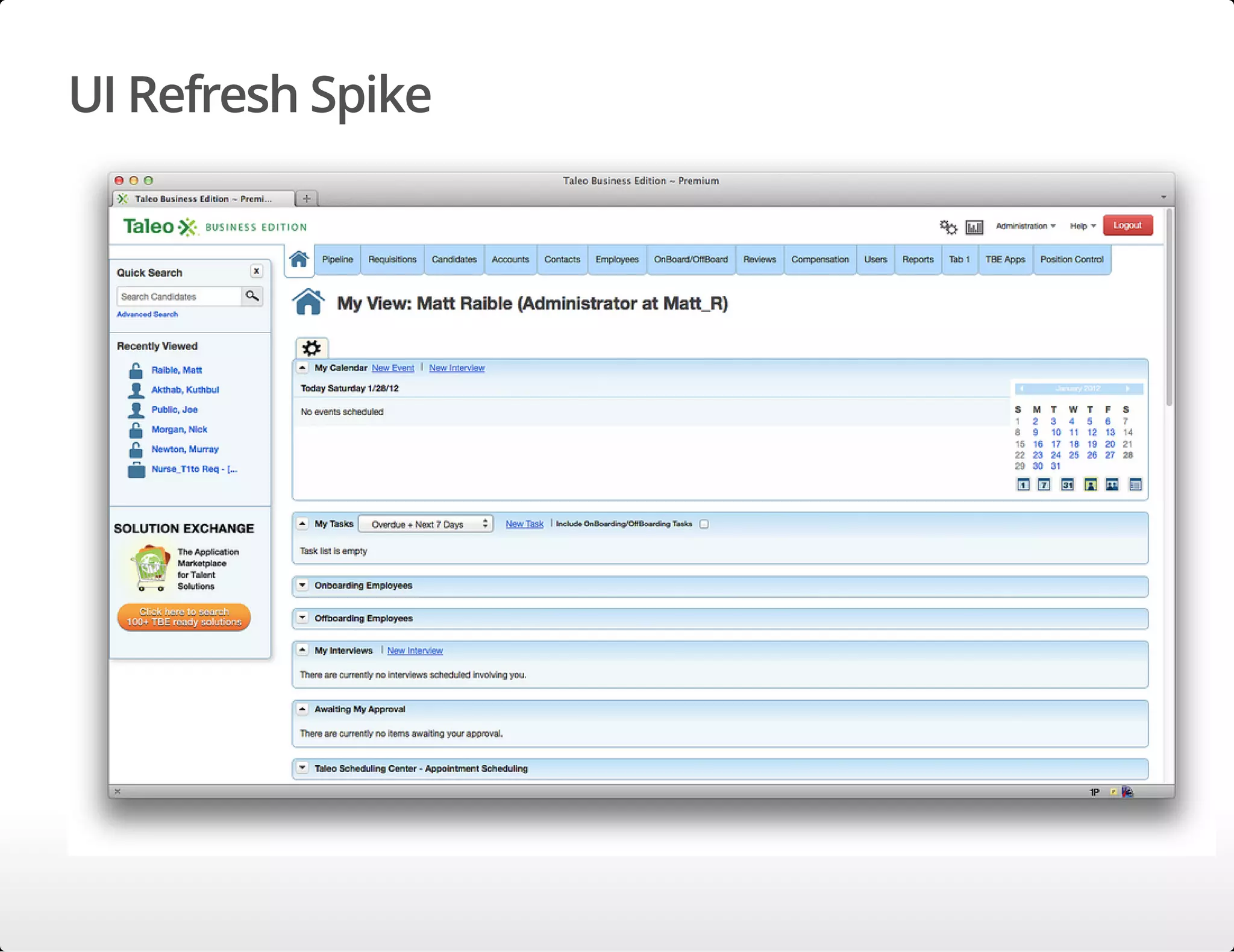This screenshot has width=1234, height=952.
Task: Click the Search Candidates input field
Action: (178, 296)
